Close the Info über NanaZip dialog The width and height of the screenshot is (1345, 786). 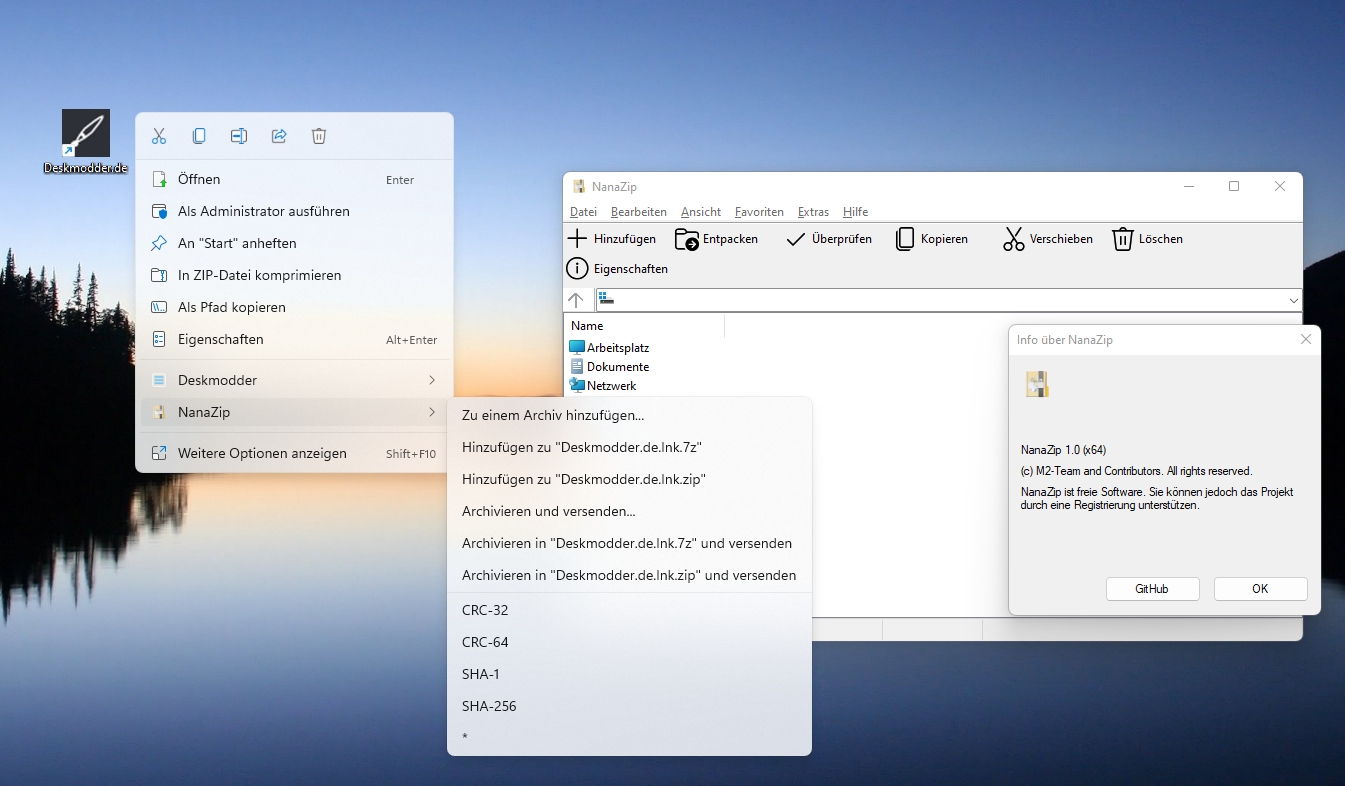click(1305, 340)
